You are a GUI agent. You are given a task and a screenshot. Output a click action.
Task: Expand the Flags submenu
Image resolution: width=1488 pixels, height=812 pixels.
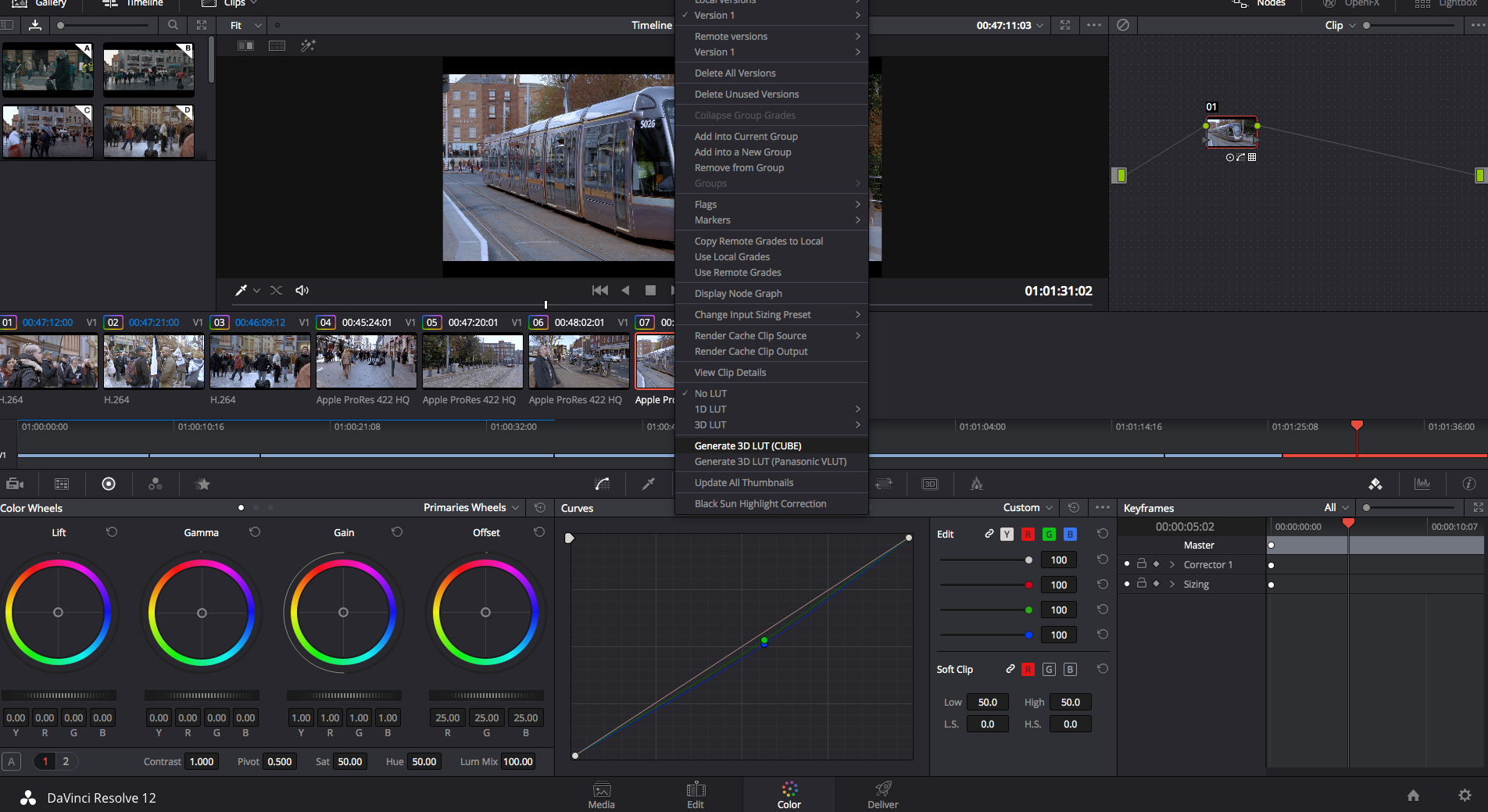(771, 204)
